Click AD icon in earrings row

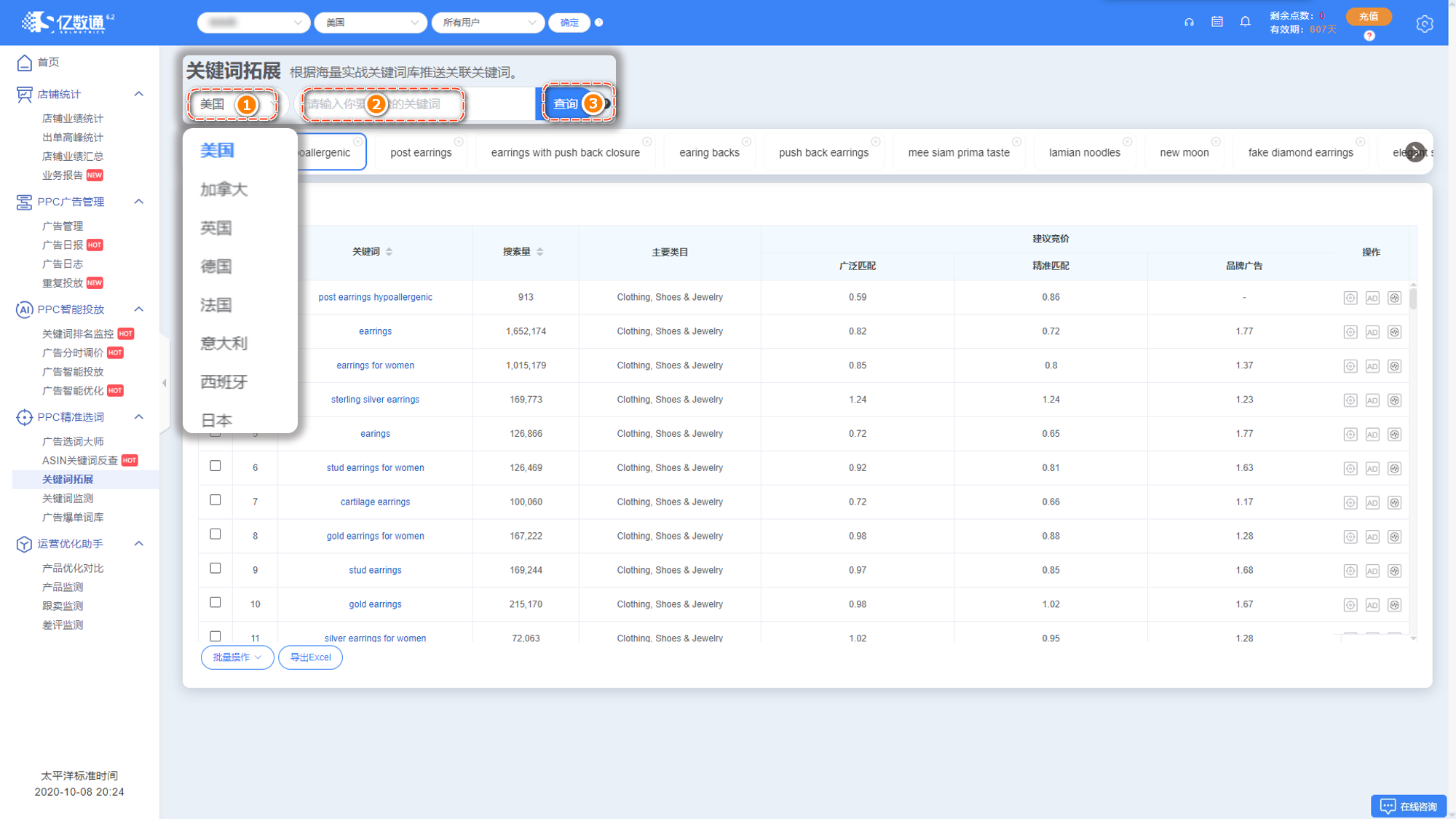tap(1372, 332)
